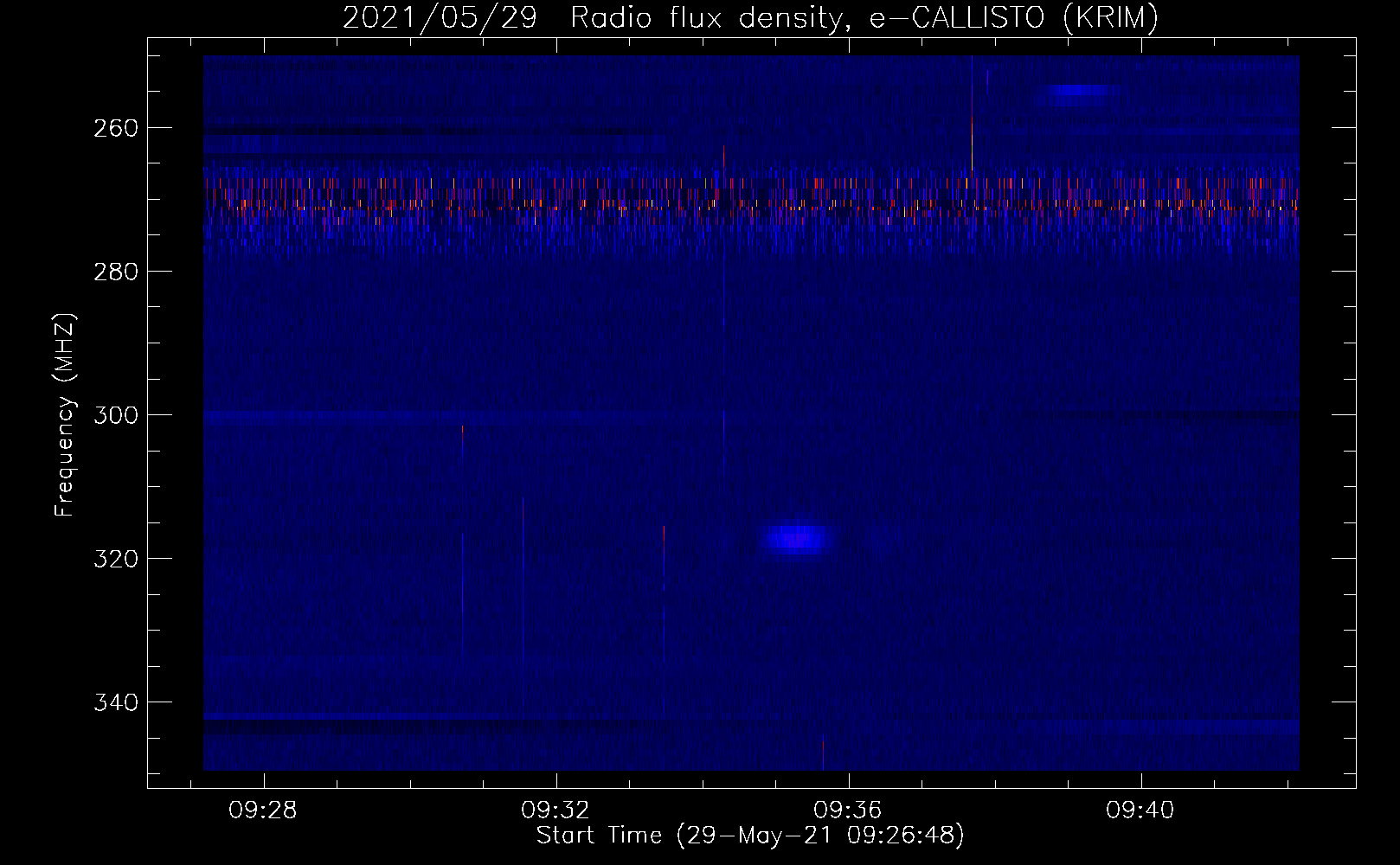The height and width of the screenshot is (865, 1400).
Task: Click the 09:32 time tick label
Action: tap(556, 811)
